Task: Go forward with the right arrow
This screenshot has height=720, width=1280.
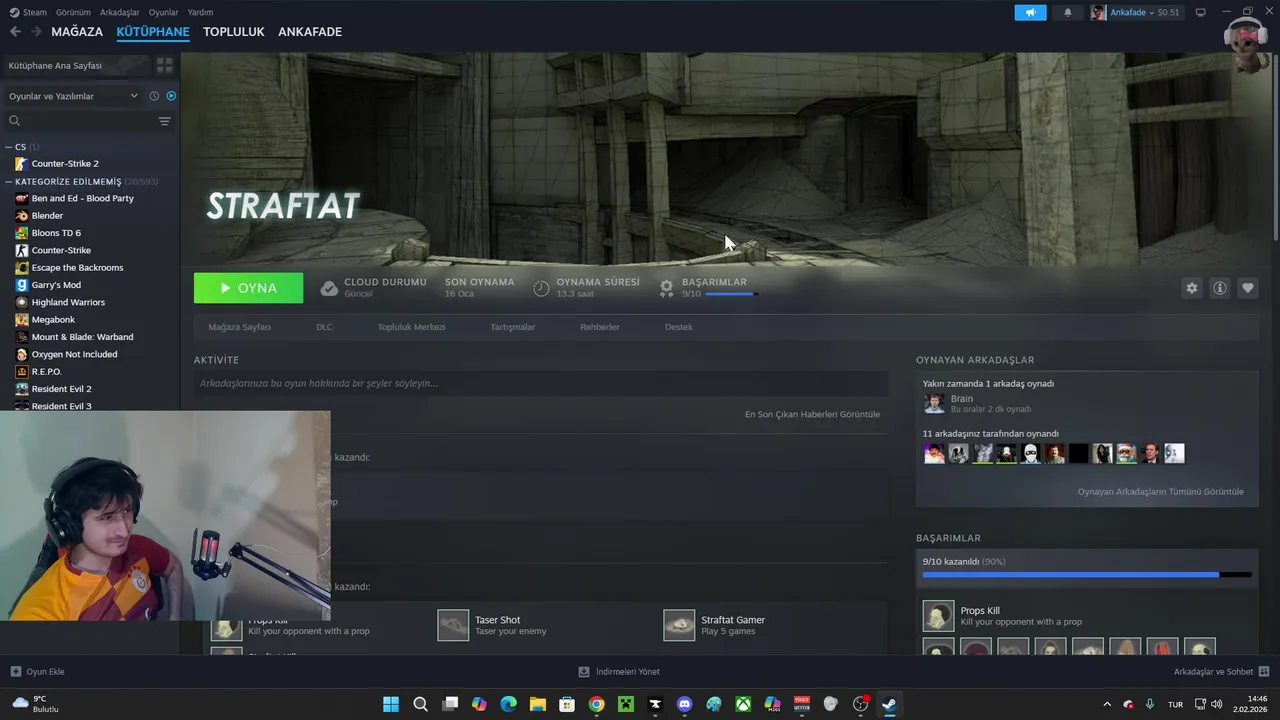Action: pyautogui.click(x=36, y=32)
